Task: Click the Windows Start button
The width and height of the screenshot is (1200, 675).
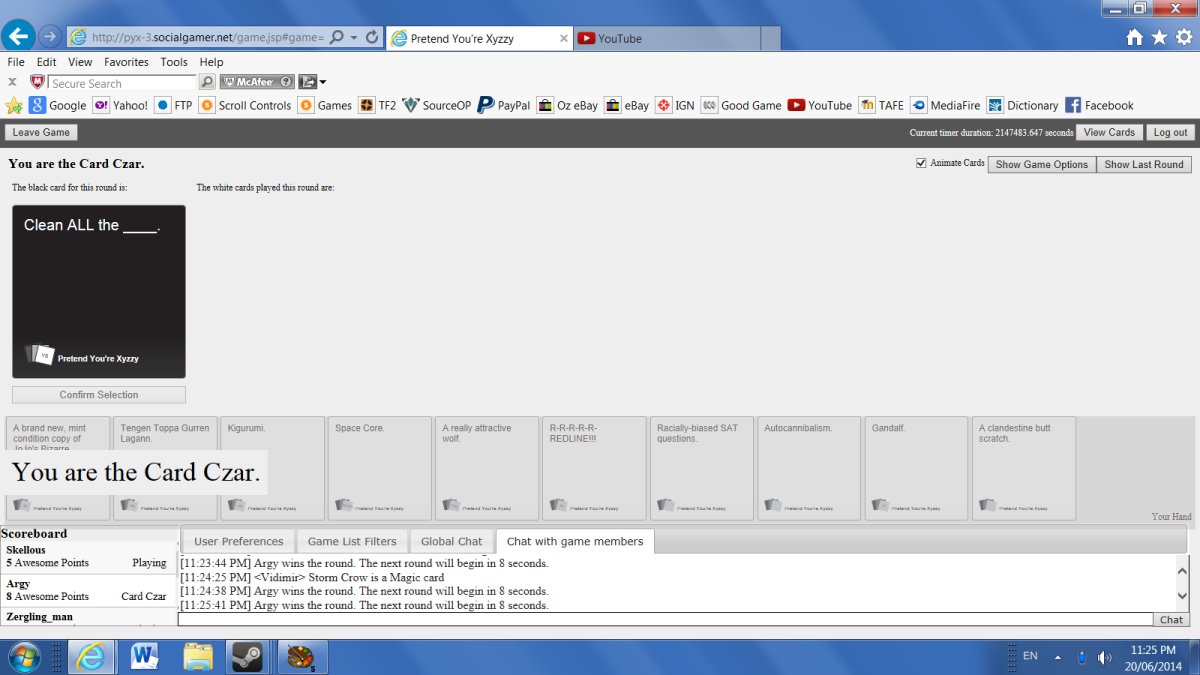Action: 24,657
